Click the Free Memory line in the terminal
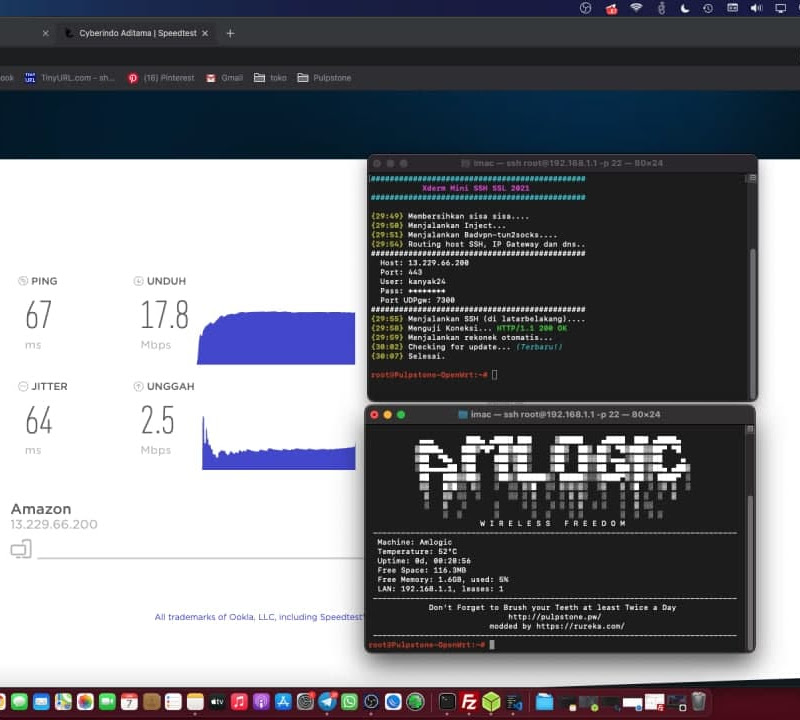Screen dimensions: 800x720 [x=443, y=580]
